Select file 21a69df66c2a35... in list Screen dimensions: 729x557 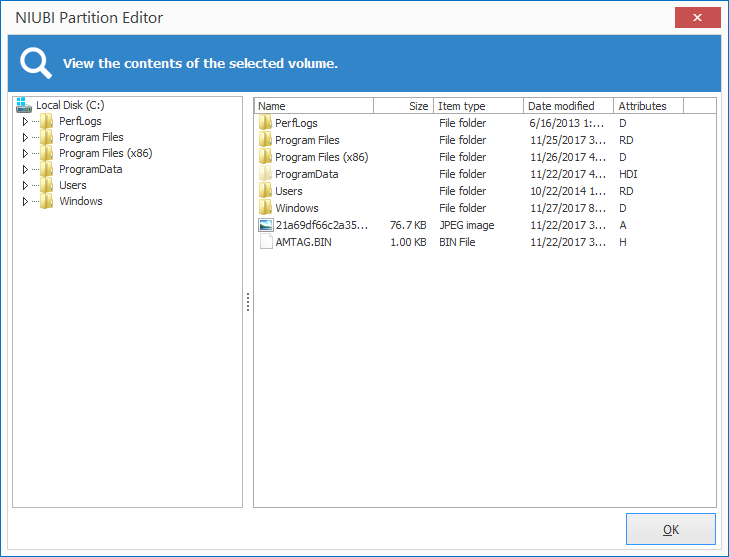[322, 225]
